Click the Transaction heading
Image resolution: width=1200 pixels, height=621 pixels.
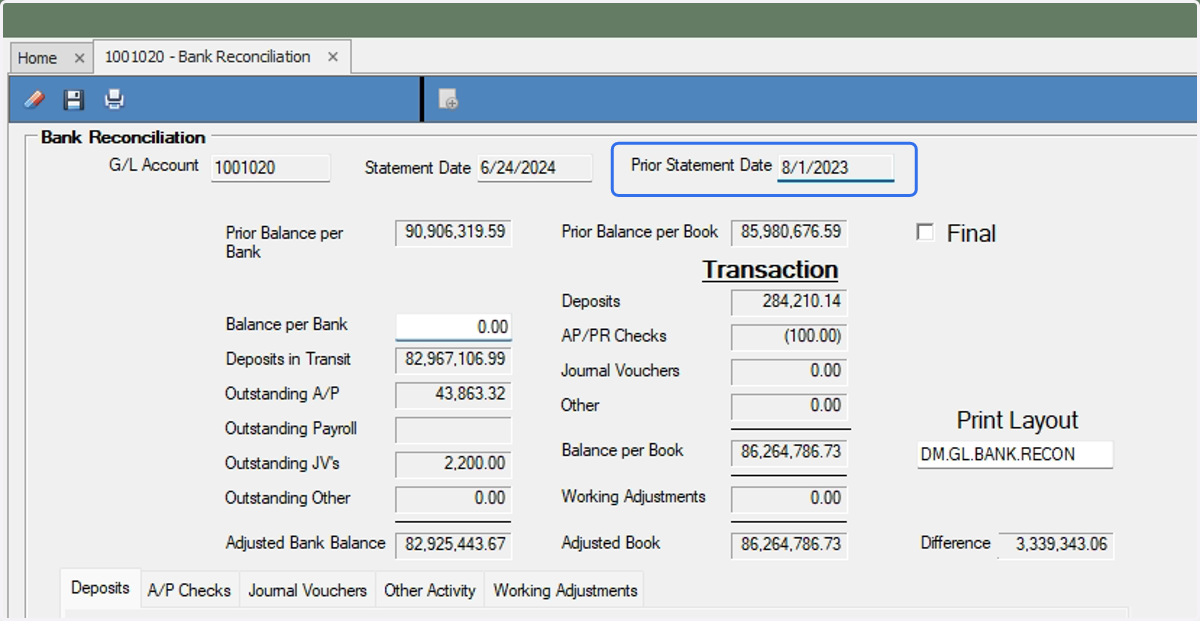click(770, 270)
